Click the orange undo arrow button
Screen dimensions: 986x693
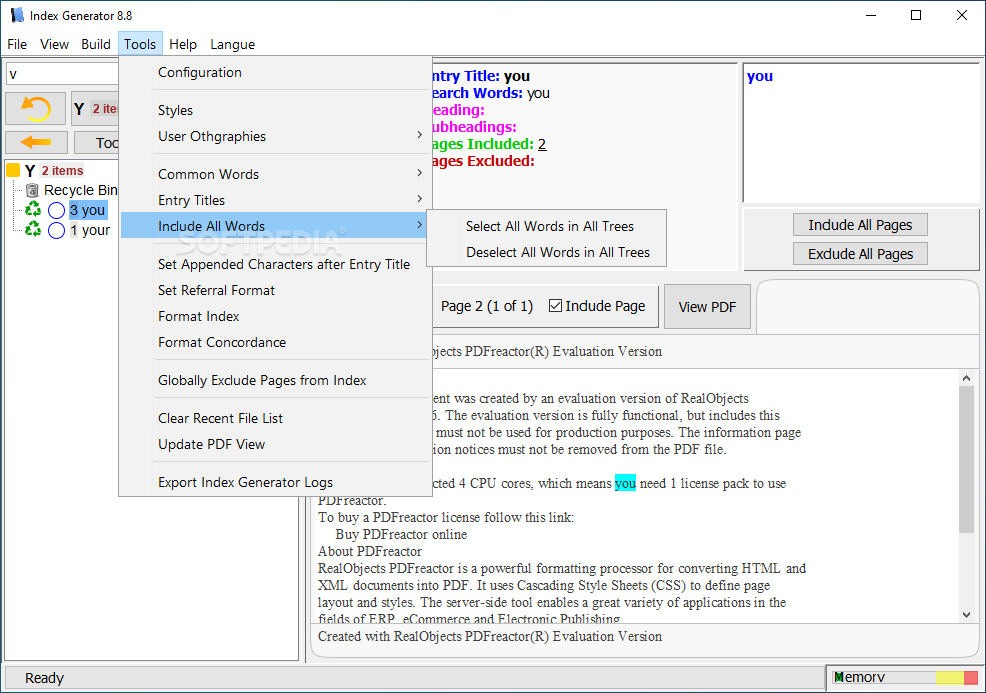[35, 109]
